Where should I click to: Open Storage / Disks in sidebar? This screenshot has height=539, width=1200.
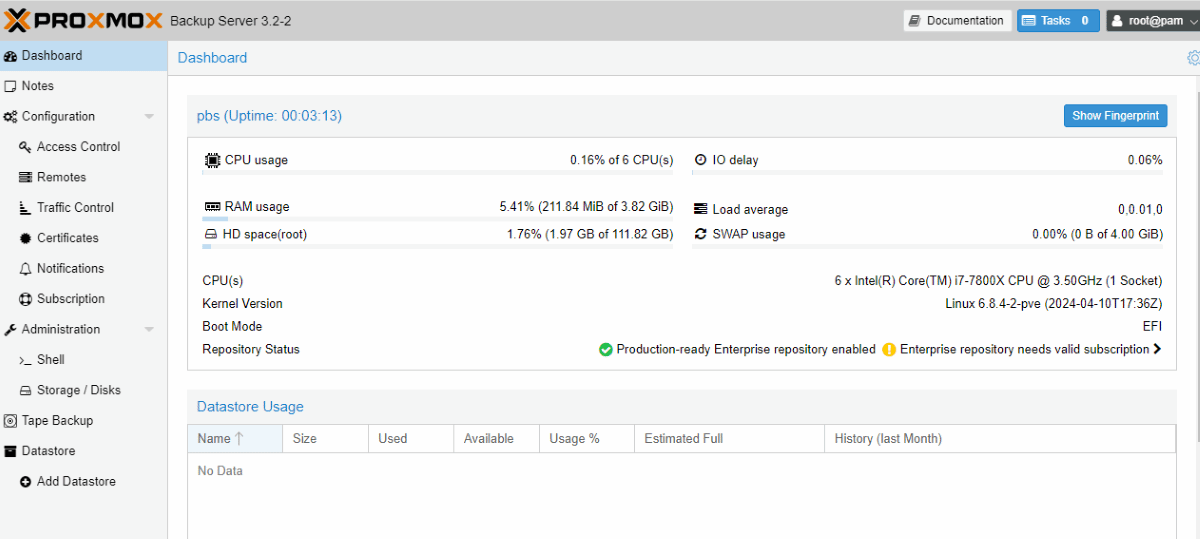tap(78, 390)
